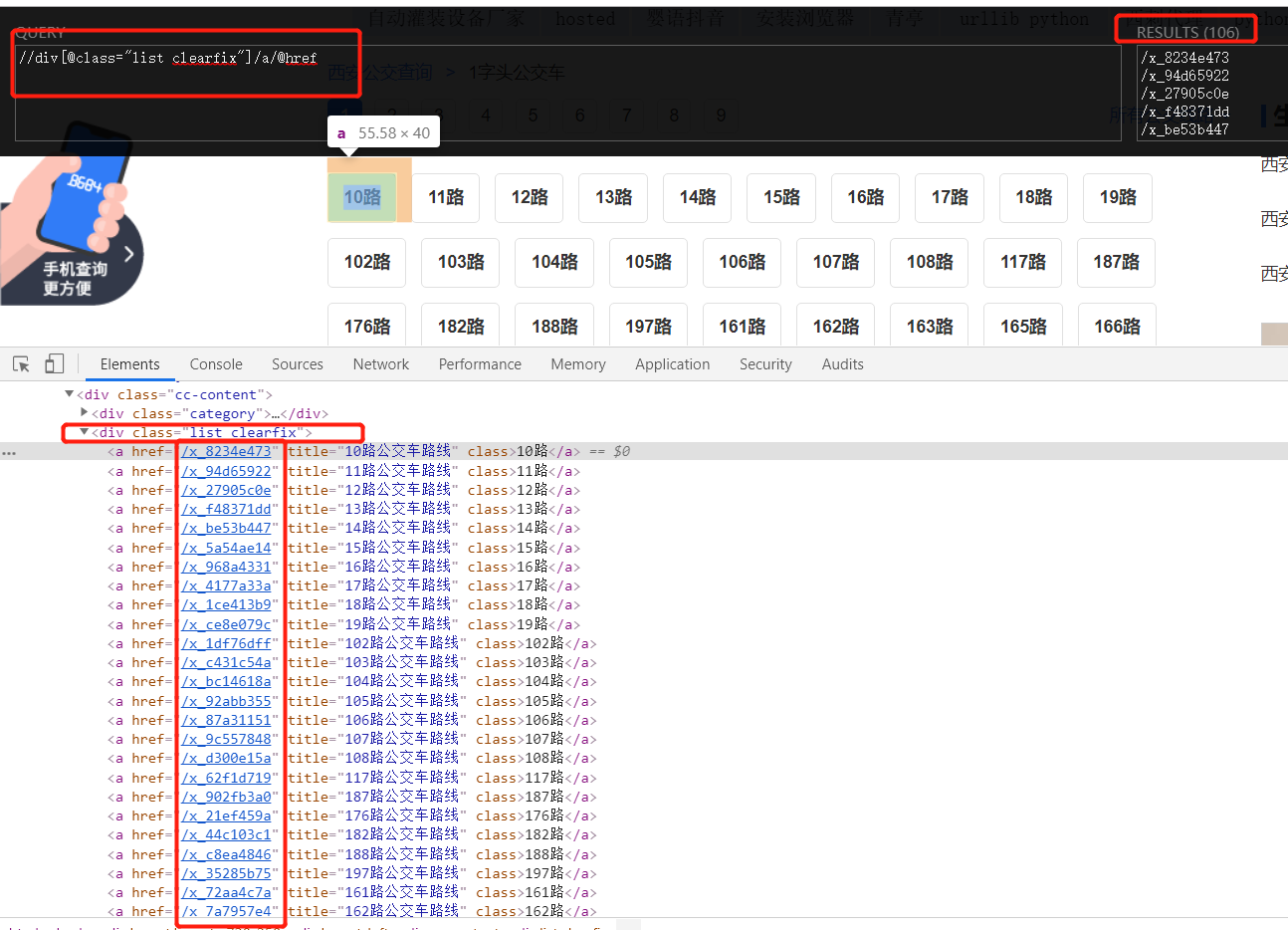Image resolution: width=1288 pixels, height=930 pixels.
Task: Switch to the Application tab
Action: [672, 364]
